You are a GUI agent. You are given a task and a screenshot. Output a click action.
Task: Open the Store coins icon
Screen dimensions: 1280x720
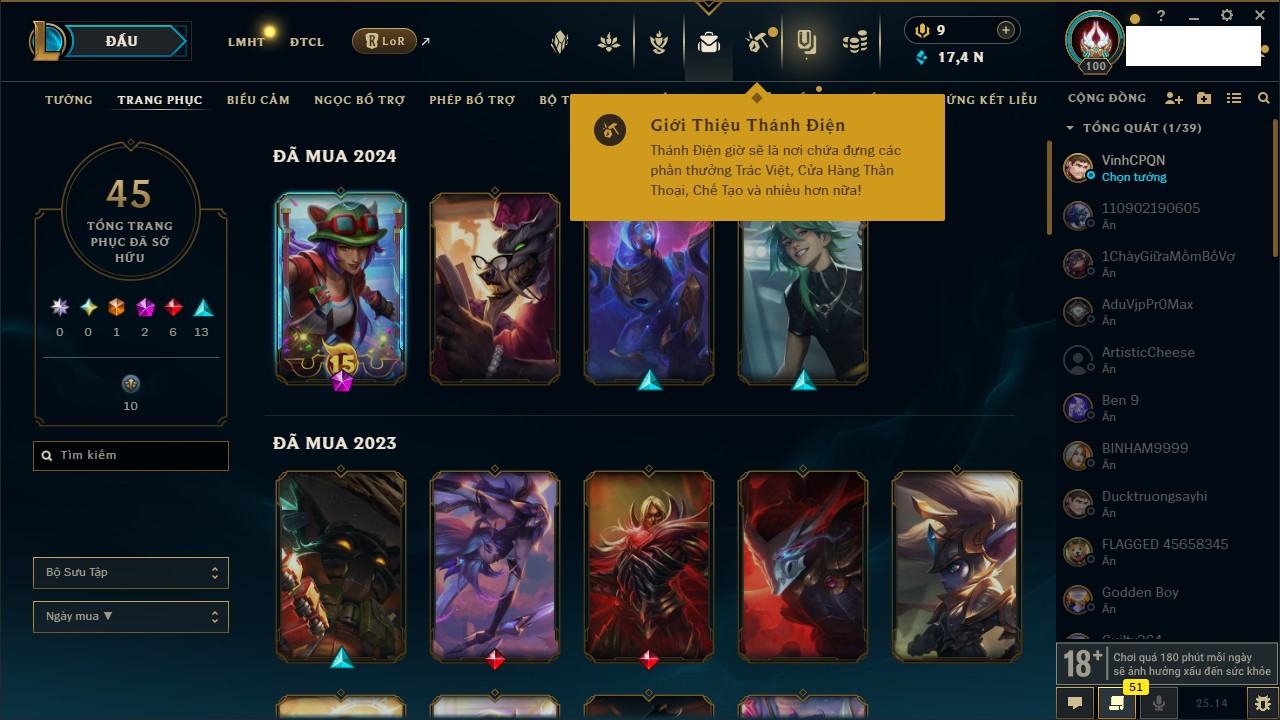coord(854,42)
